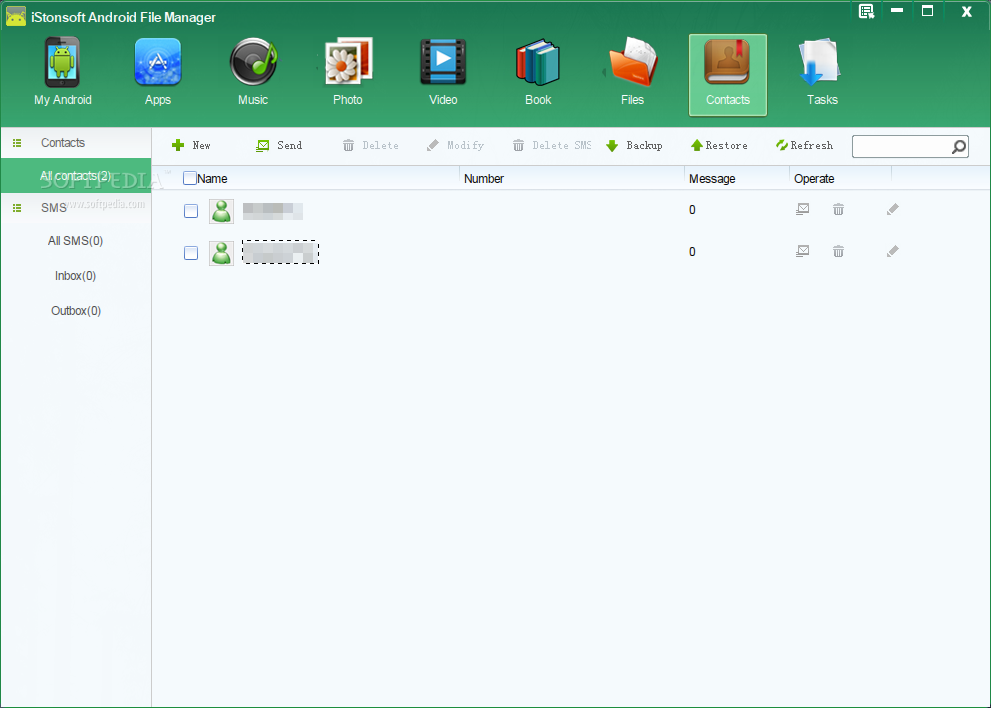The width and height of the screenshot is (991, 708).
Task: Select All SMS(0) in the sidebar
Action: coord(75,241)
